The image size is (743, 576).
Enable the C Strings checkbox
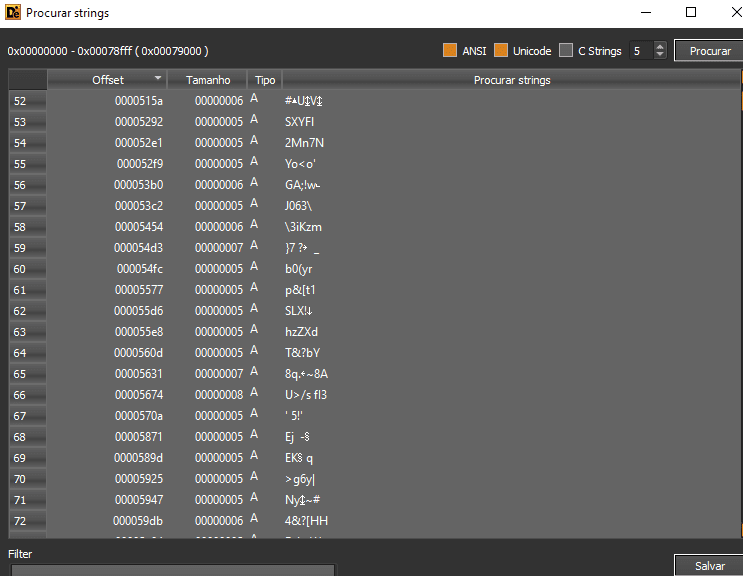click(566, 50)
